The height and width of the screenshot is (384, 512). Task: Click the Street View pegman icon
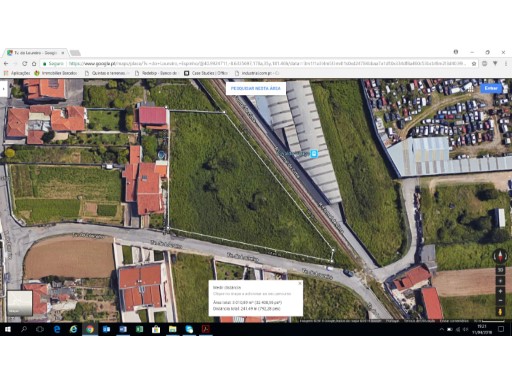tap(500, 312)
